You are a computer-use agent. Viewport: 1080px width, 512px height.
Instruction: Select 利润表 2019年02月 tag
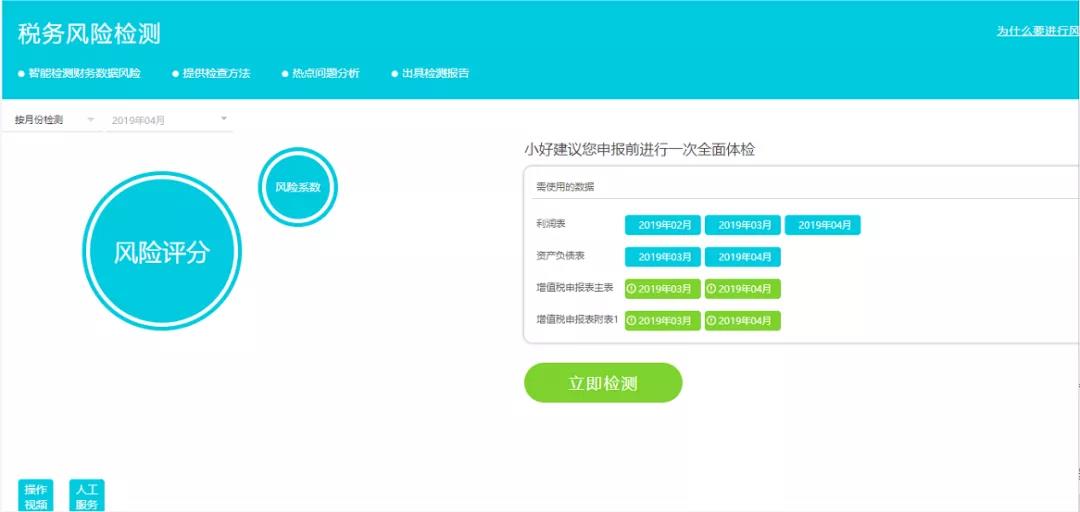(663, 225)
